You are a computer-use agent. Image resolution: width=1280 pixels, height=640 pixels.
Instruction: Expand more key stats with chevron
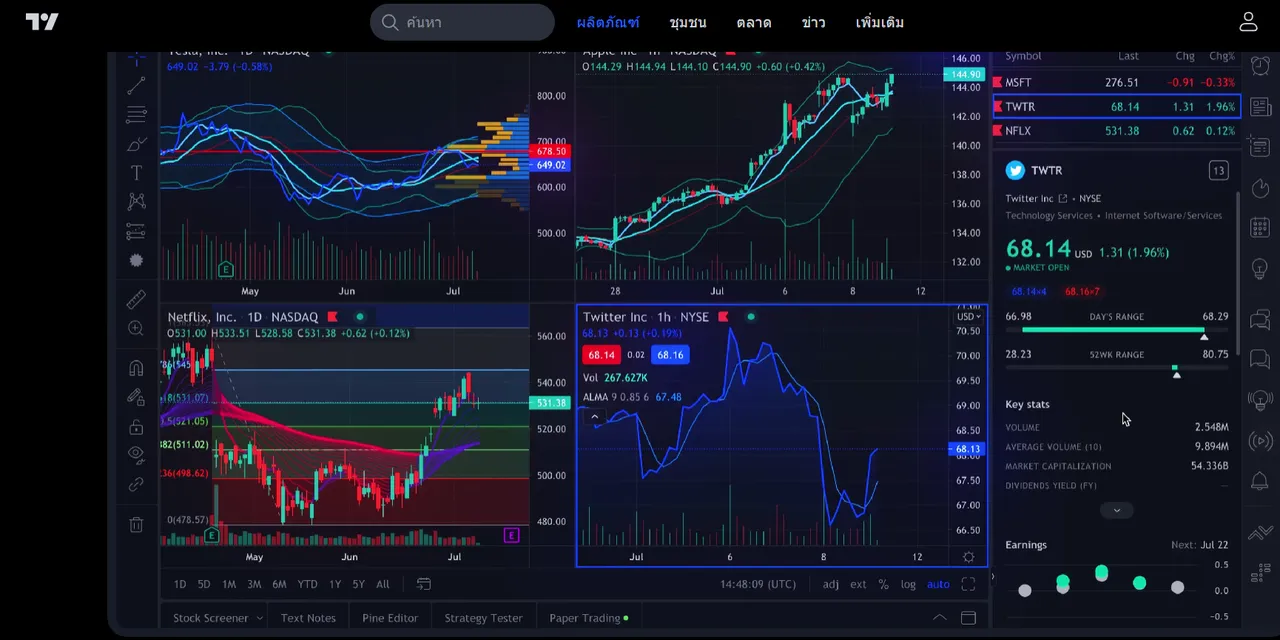point(1117,510)
